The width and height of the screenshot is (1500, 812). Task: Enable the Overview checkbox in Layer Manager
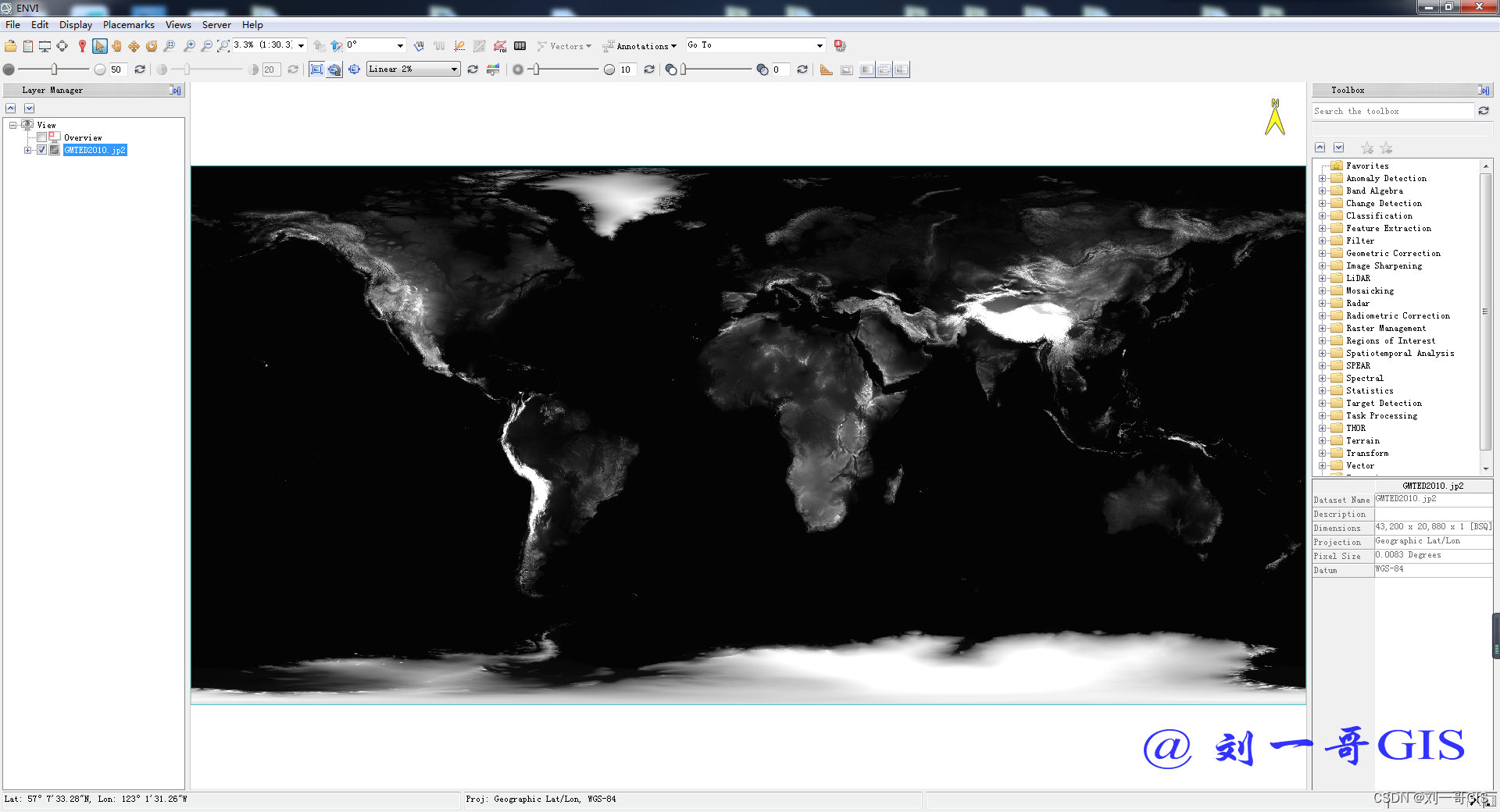(42, 137)
